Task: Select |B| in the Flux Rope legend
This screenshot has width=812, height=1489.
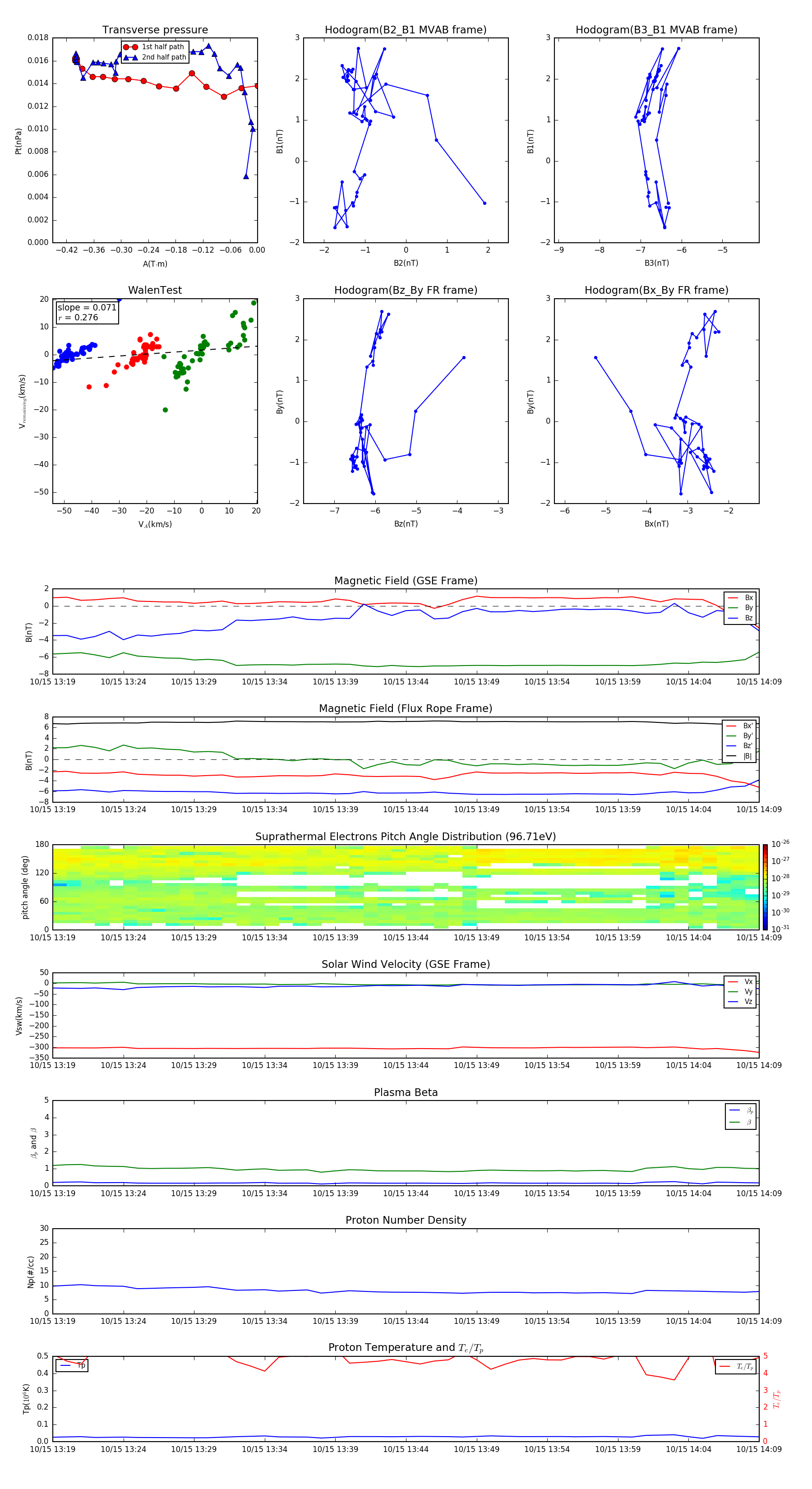Action: (x=739, y=756)
